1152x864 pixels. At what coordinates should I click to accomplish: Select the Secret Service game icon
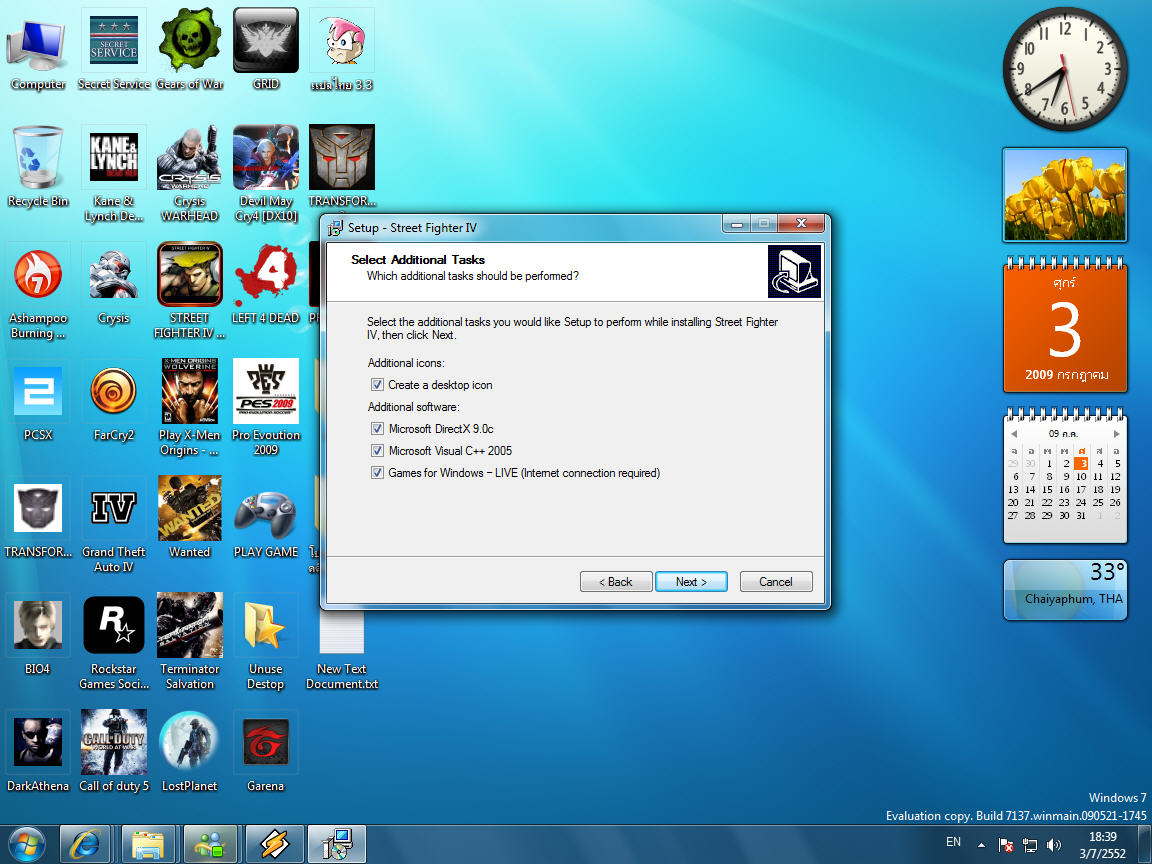coord(114,50)
